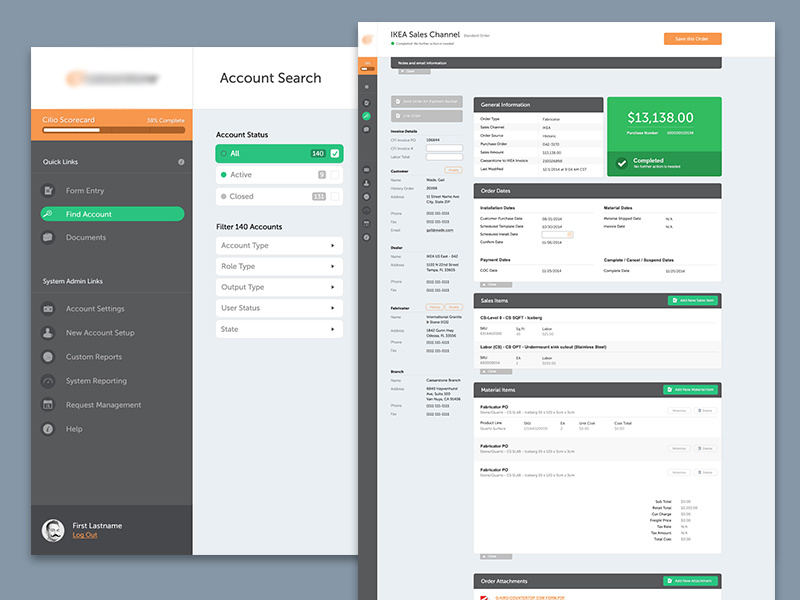The image size is (800, 600).
Task: Click the green find account icon in the collapsed sidebar
Action: [x=366, y=116]
